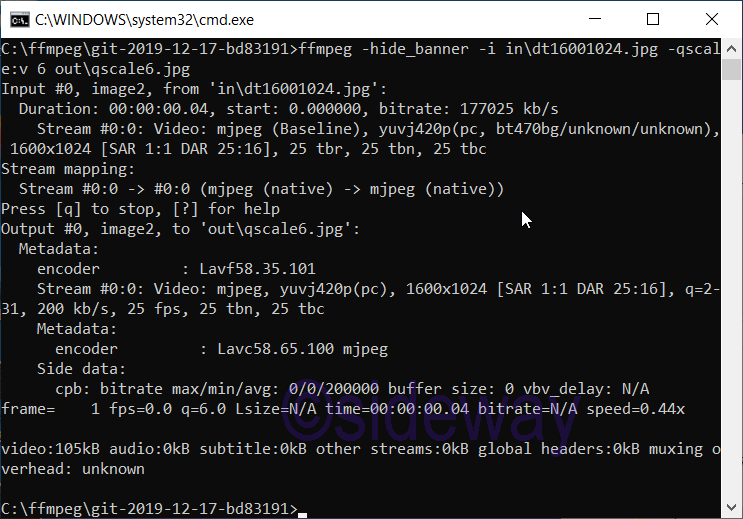The width and height of the screenshot is (743, 519).
Task: Click the 'Stream mapping:' text line
Action: point(64,169)
